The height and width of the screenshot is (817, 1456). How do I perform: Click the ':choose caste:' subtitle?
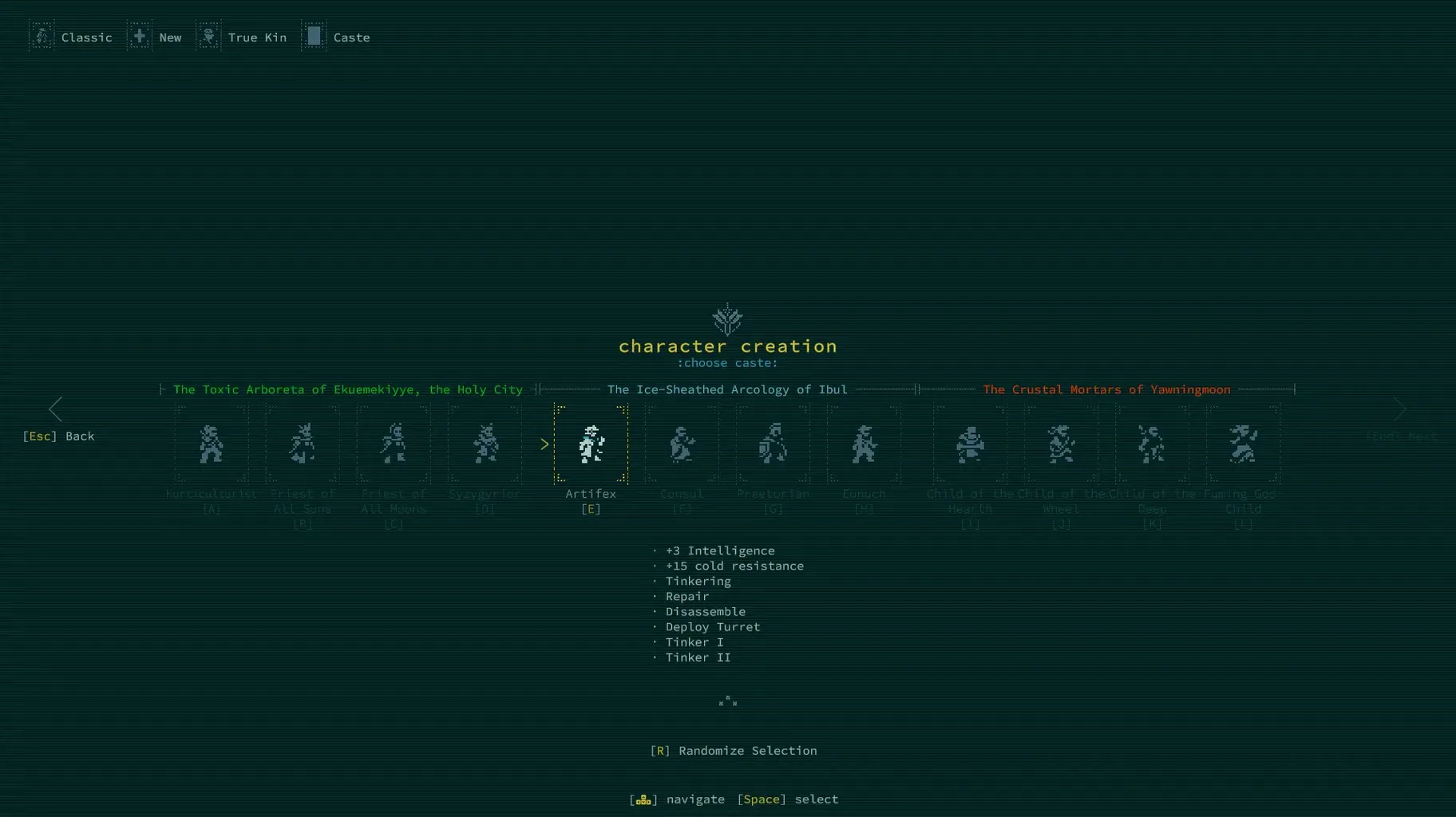point(727,363)
